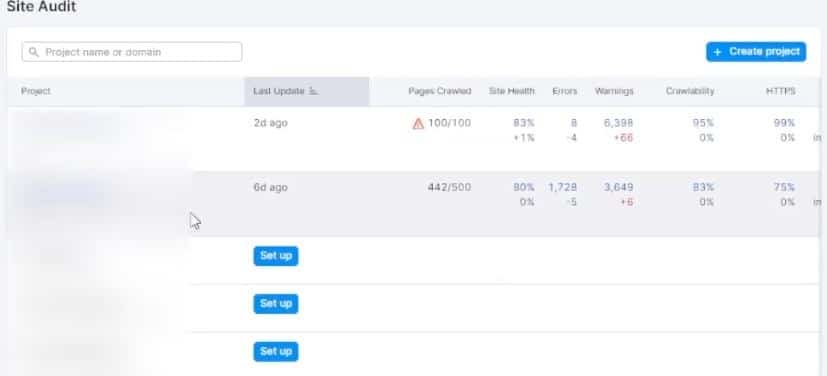The height and width of the screenshot is (376, 827).
Task: Open the 3,649 warnings count link
Action: (619, 187)
